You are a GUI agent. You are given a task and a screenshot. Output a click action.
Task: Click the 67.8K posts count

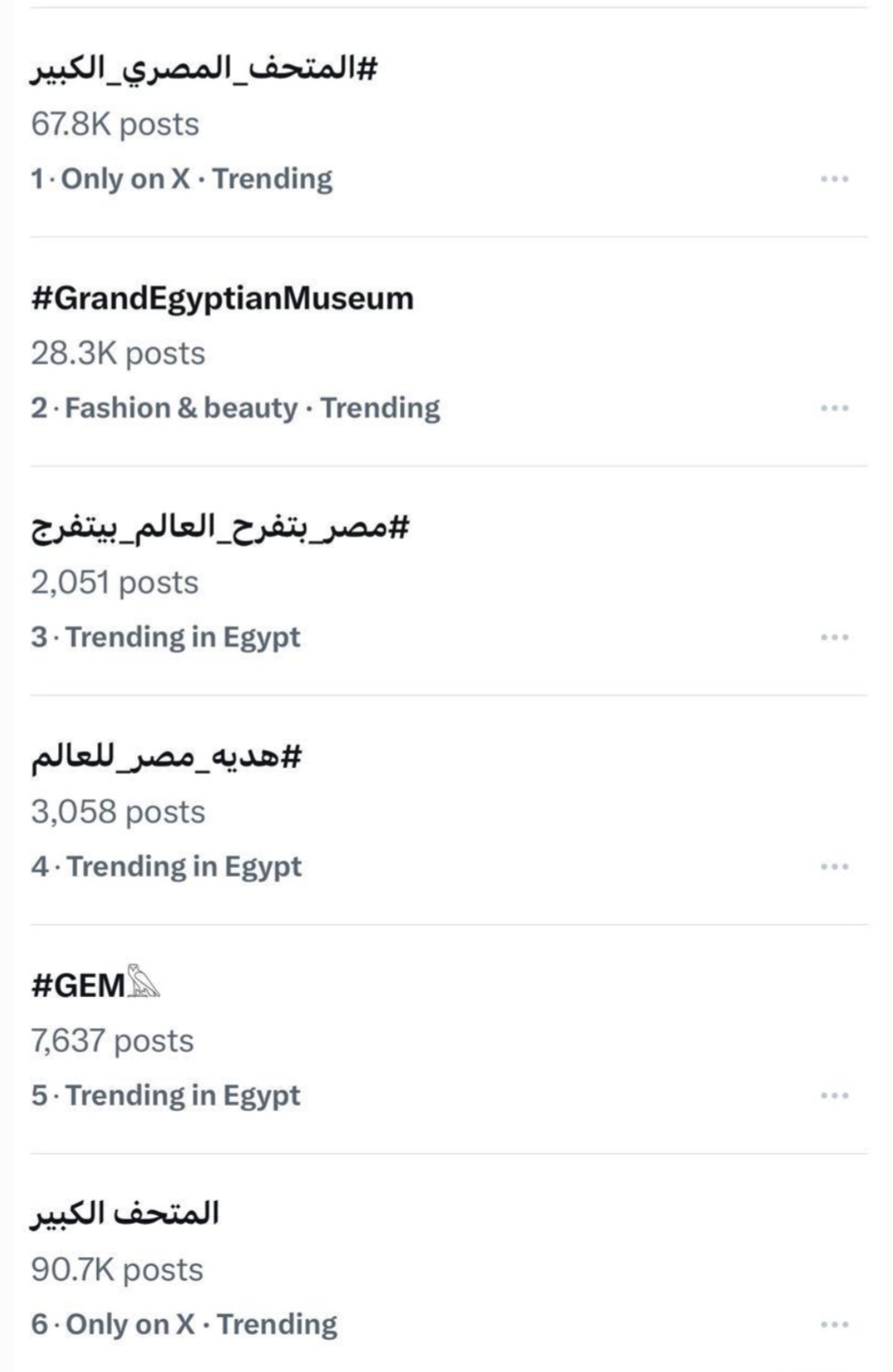[x=115, y=124]
